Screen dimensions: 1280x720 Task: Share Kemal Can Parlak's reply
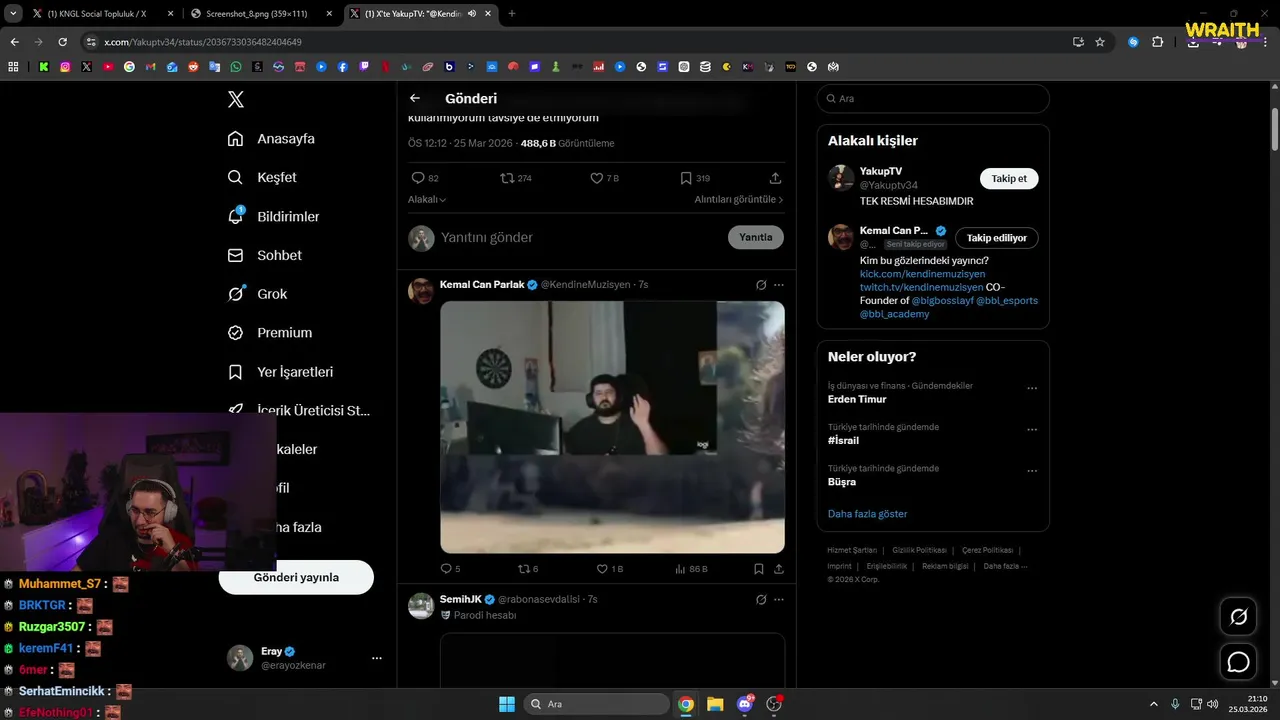[779, 568]
